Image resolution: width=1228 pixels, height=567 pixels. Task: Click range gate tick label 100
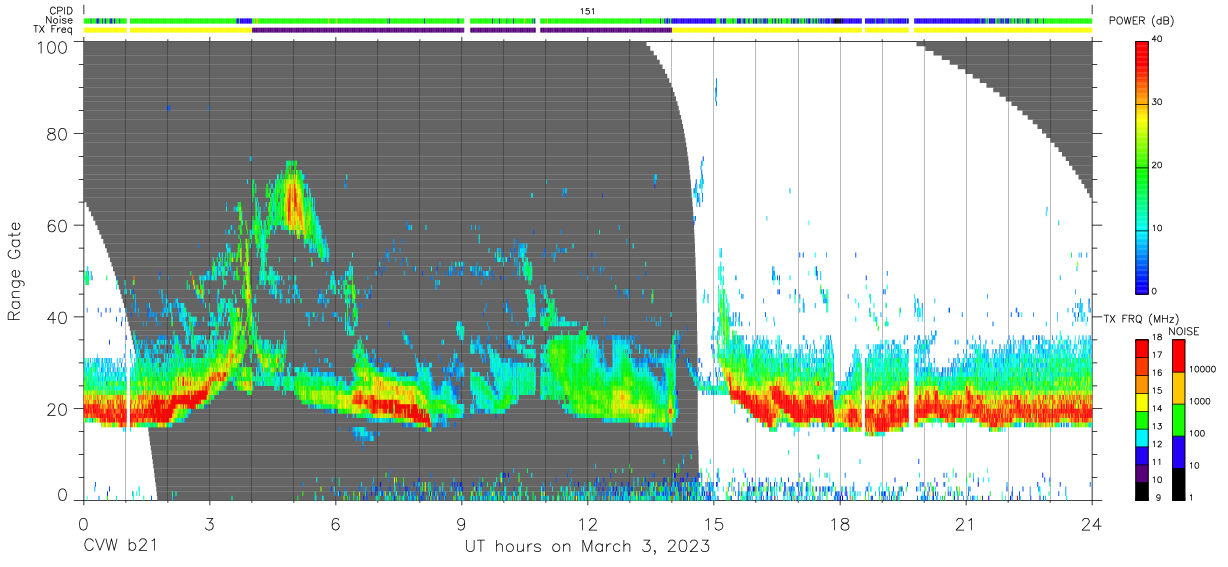52,46
